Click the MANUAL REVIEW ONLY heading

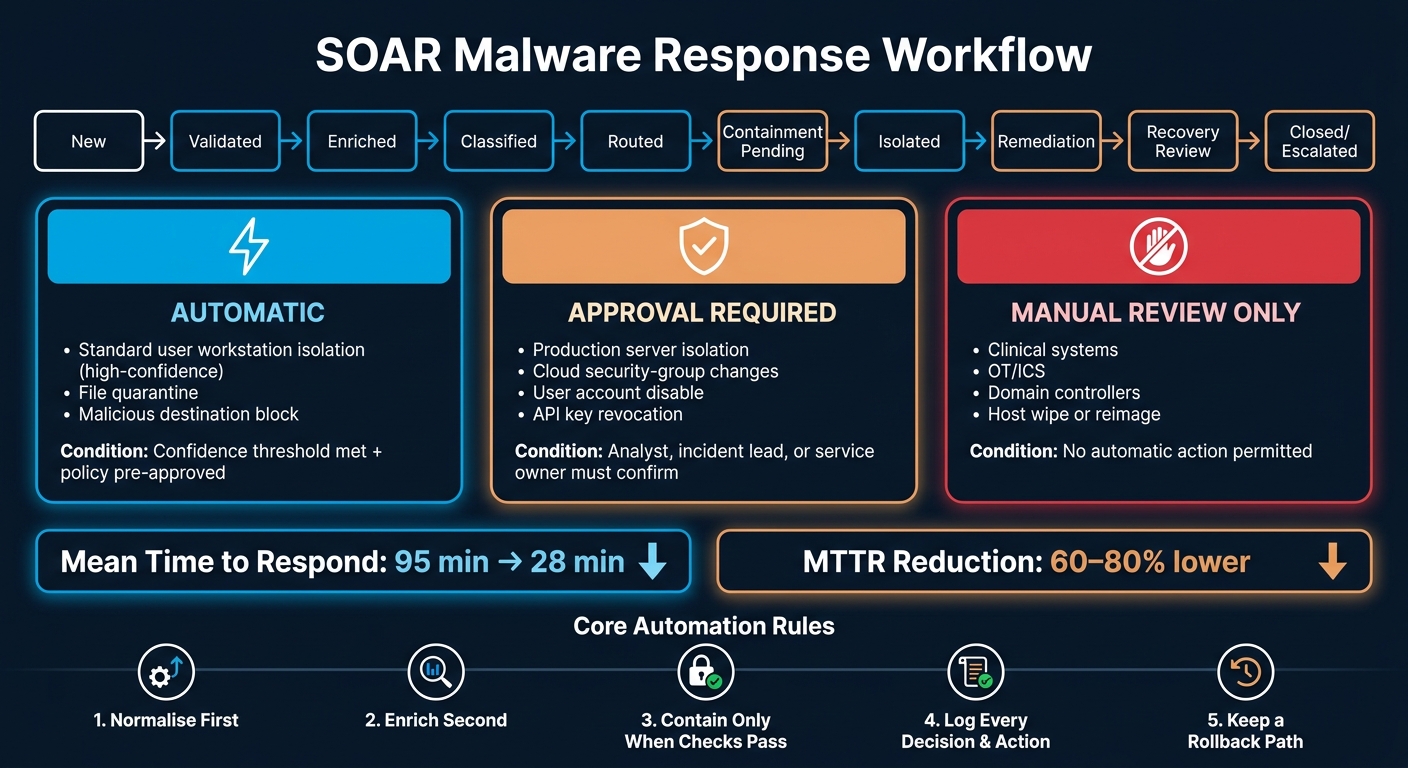click(1157, 312)
